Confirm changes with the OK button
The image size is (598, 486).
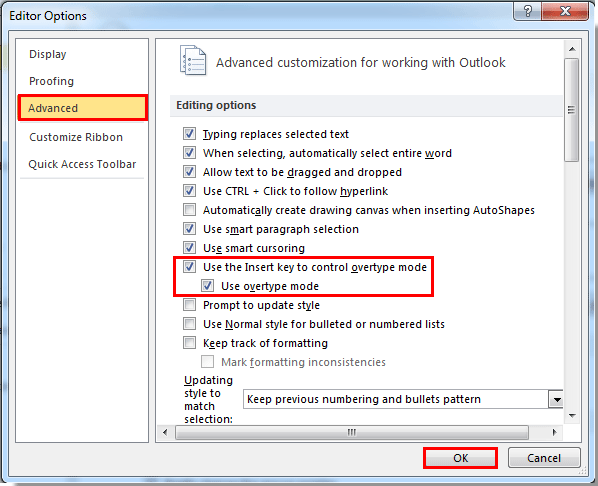tap(460, 458)
